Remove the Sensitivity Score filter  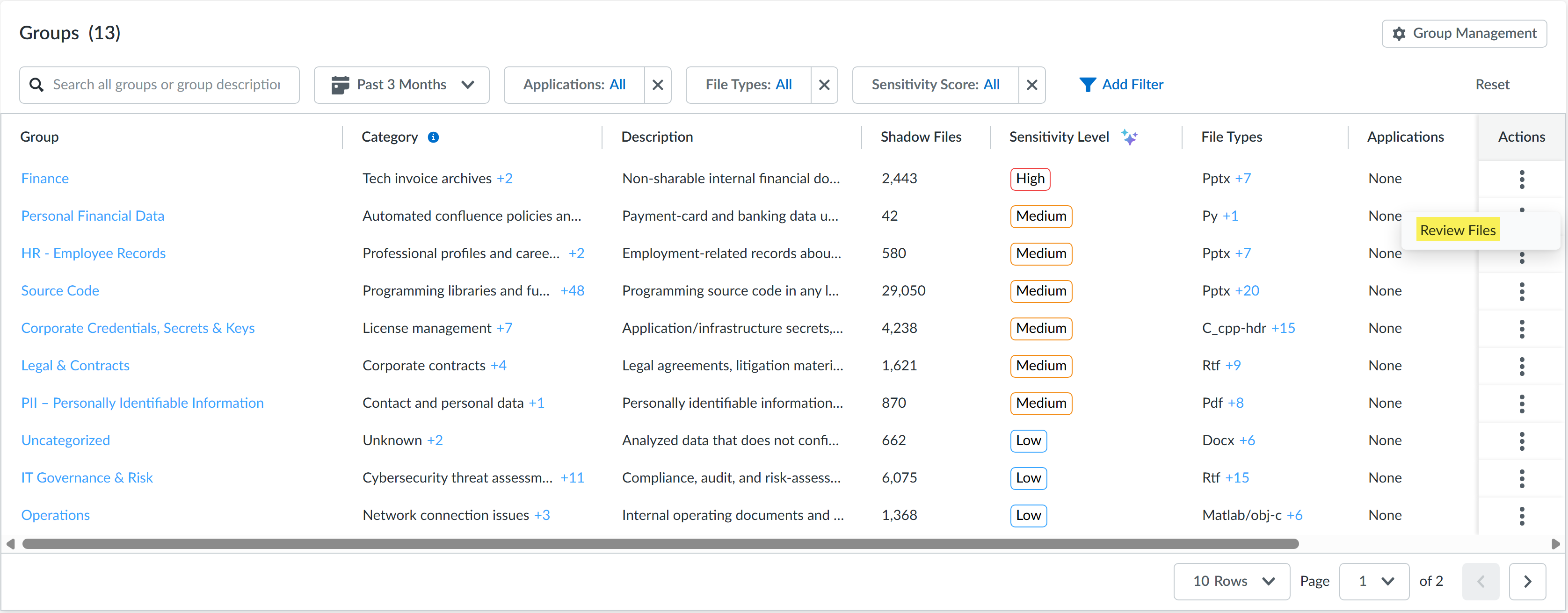(1032, 85)
